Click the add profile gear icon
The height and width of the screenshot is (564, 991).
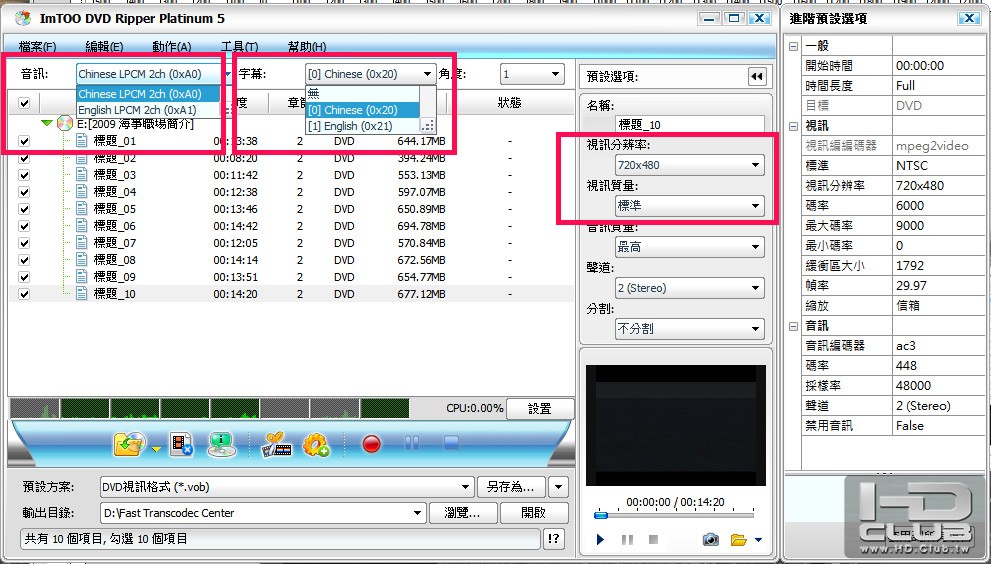pos(316,444)
